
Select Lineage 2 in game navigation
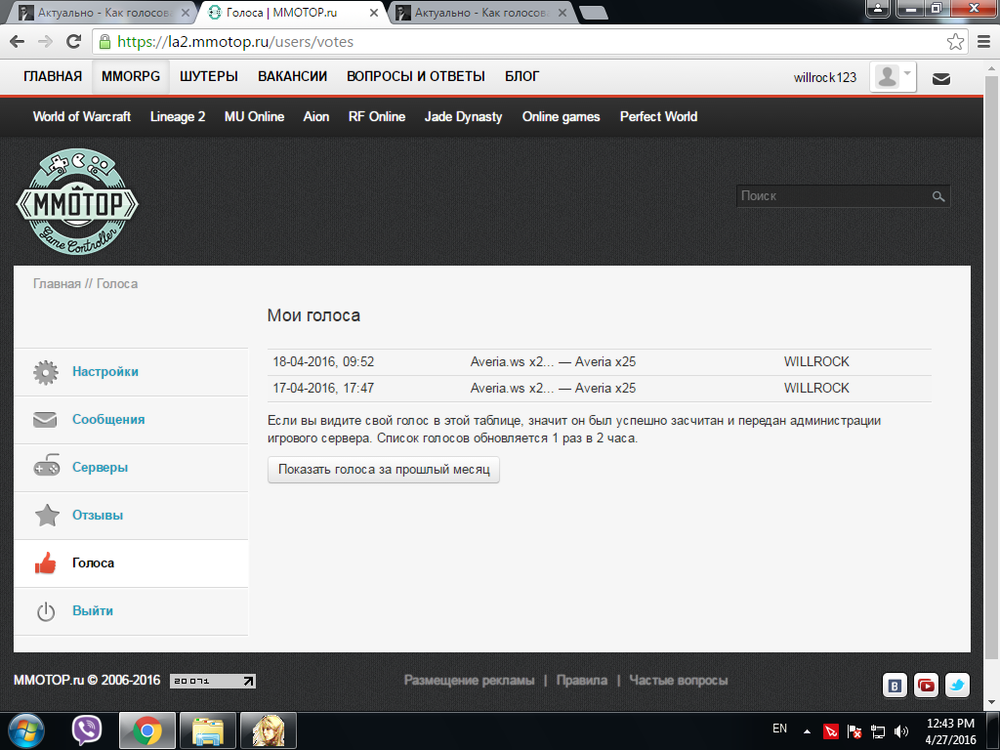[178, 117]
